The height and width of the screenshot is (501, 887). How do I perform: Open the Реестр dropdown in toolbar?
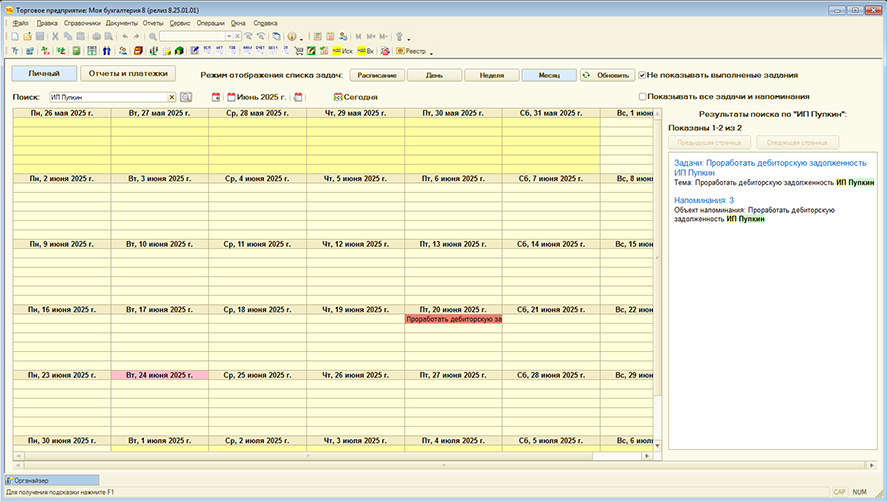click(416, 50)
